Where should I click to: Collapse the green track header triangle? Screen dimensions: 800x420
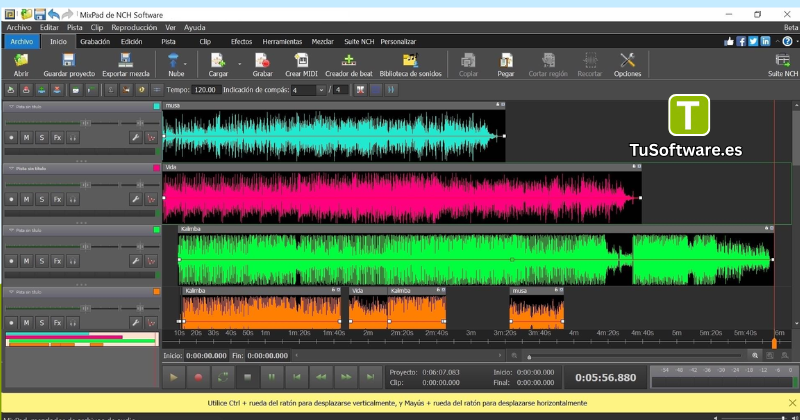[11, 230]
